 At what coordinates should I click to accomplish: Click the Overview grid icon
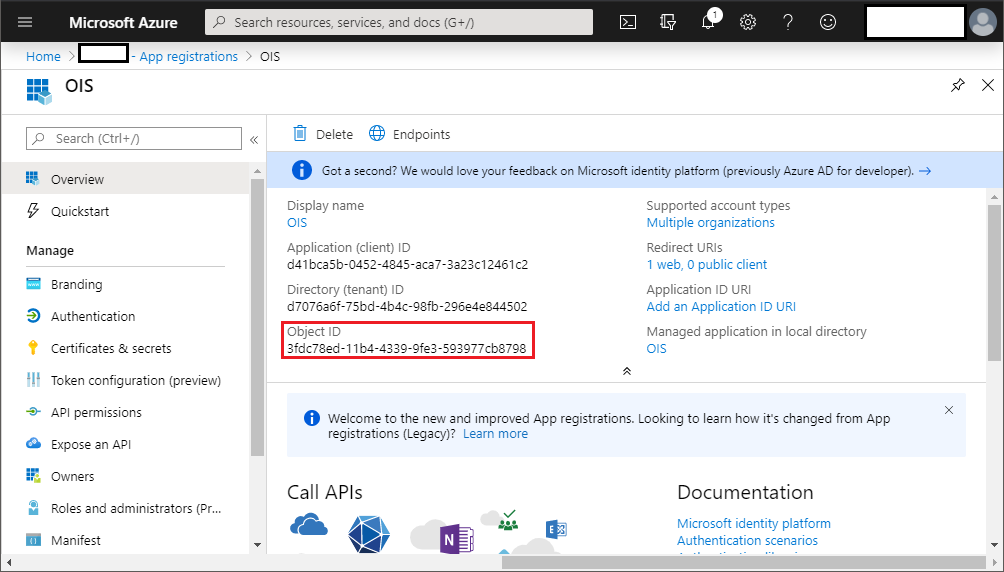pyautogui.click(x=33, y=179)
